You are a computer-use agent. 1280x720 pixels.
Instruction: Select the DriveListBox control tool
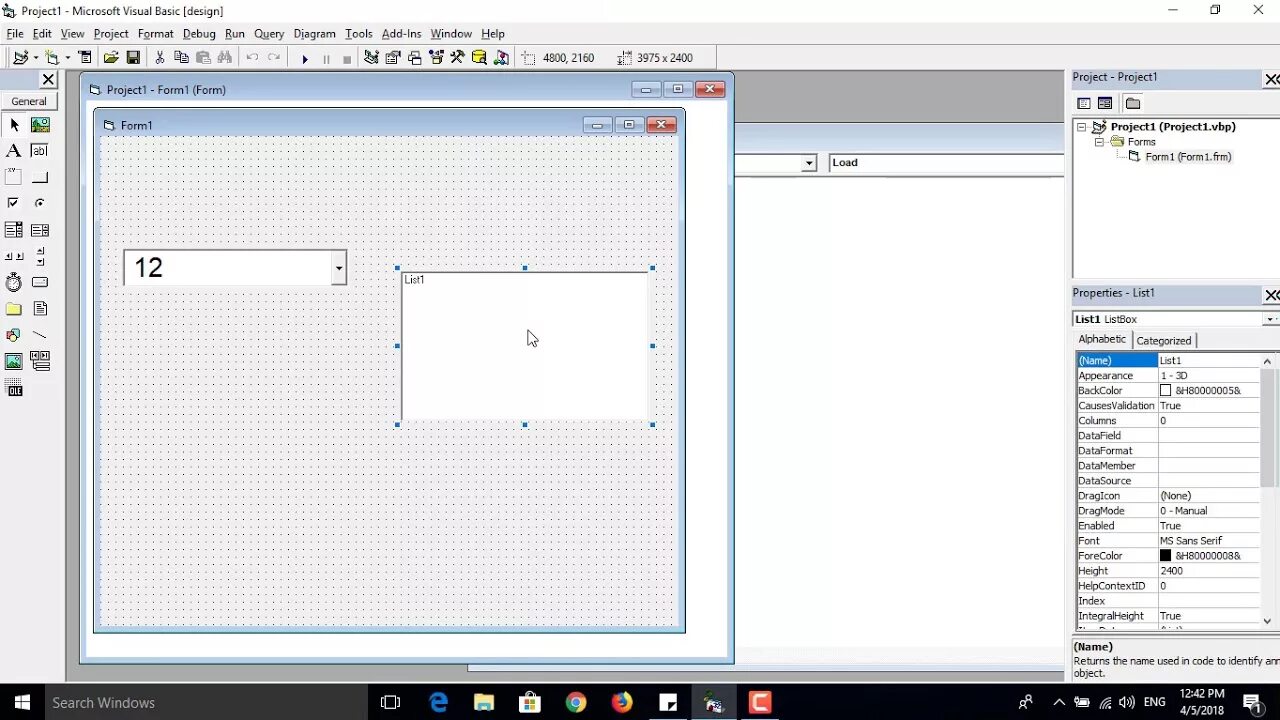(x=40, y=282)
